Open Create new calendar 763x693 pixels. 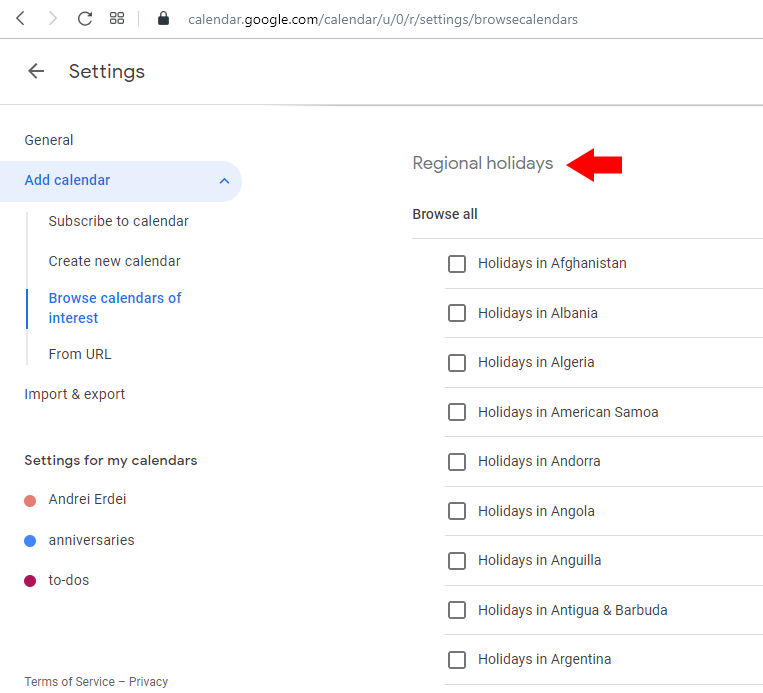(x=114, y=261)
